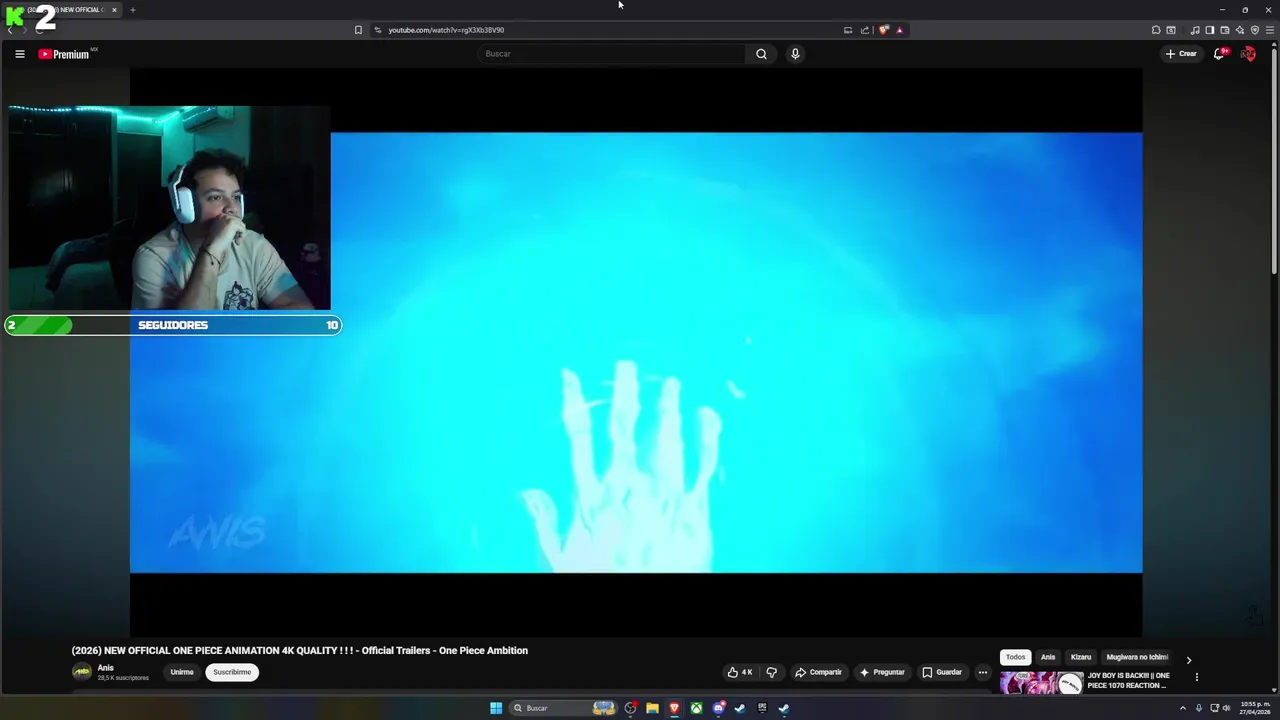1280x720 pixels.
Task: Switch to the NEW OFFICIAL ONE PIECE tab
Action: [64, 10]
